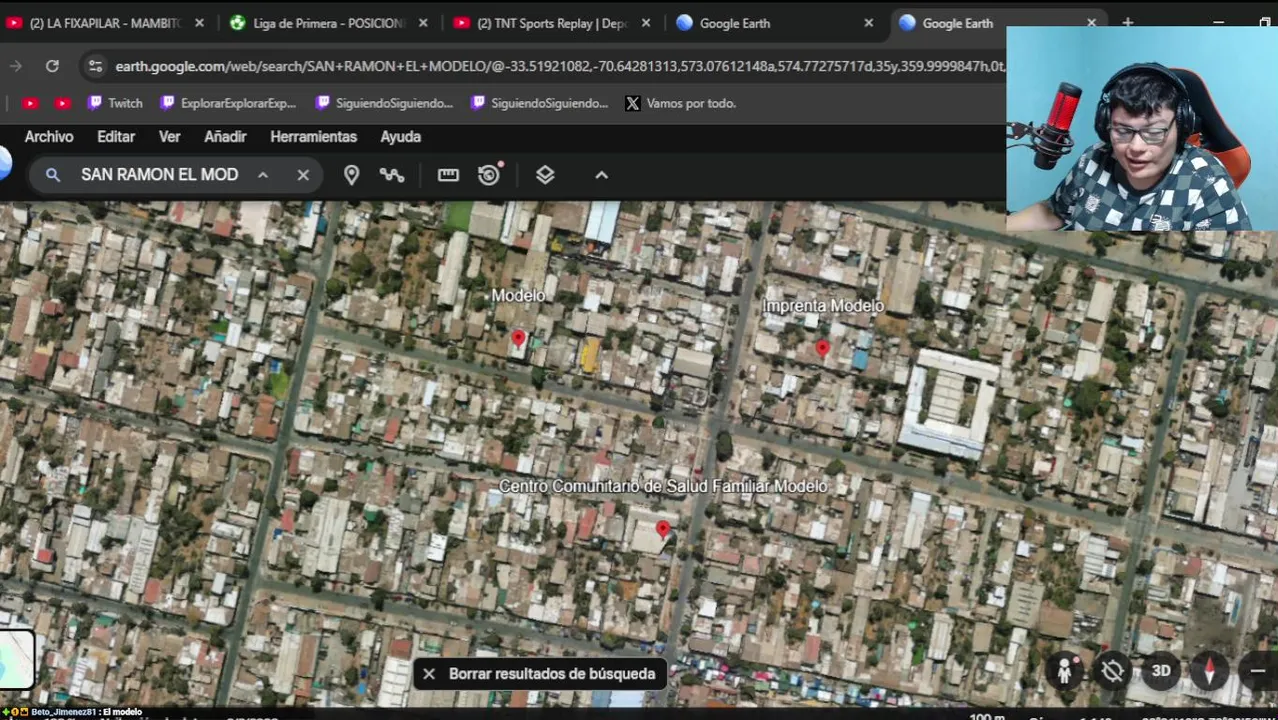
Task: Open the Editar menu
Action: click(116, 136)
